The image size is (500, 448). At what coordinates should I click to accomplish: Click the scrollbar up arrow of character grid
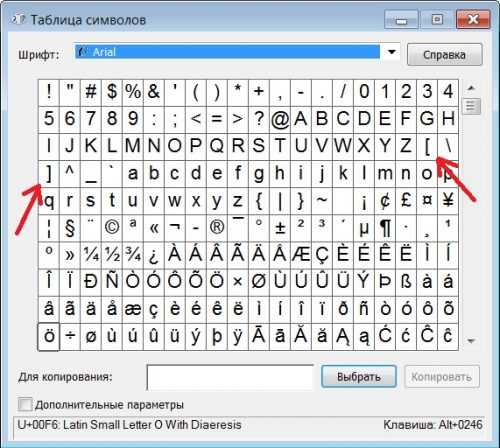point(471,88)
